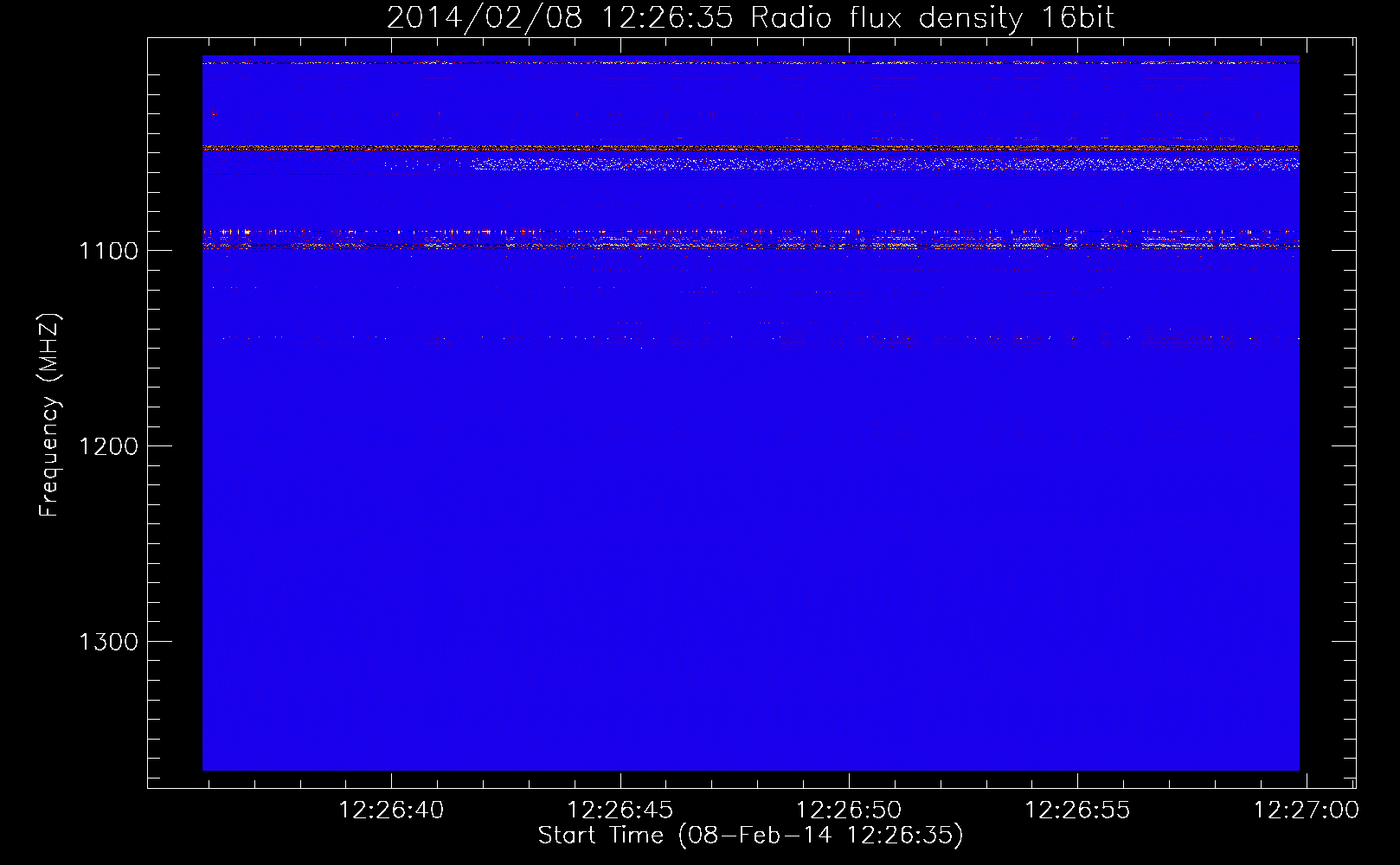Screen dimensions: 1400x865
Task: Click the 12:26:55 time tick label
Action: tap(1077, 811)
